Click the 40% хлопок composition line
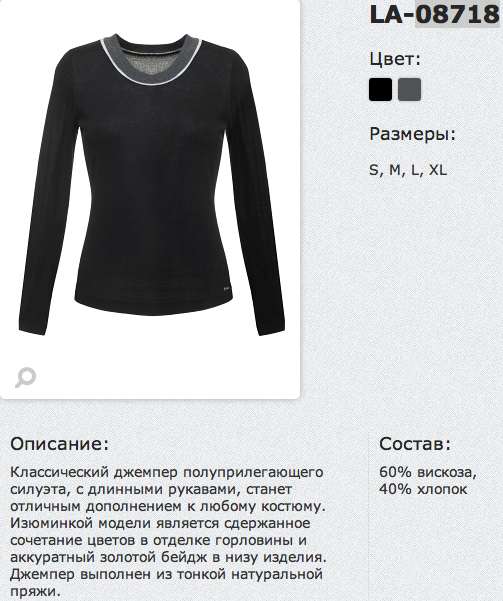This screenshot has height=601, width=503. (x=423, y=489)
